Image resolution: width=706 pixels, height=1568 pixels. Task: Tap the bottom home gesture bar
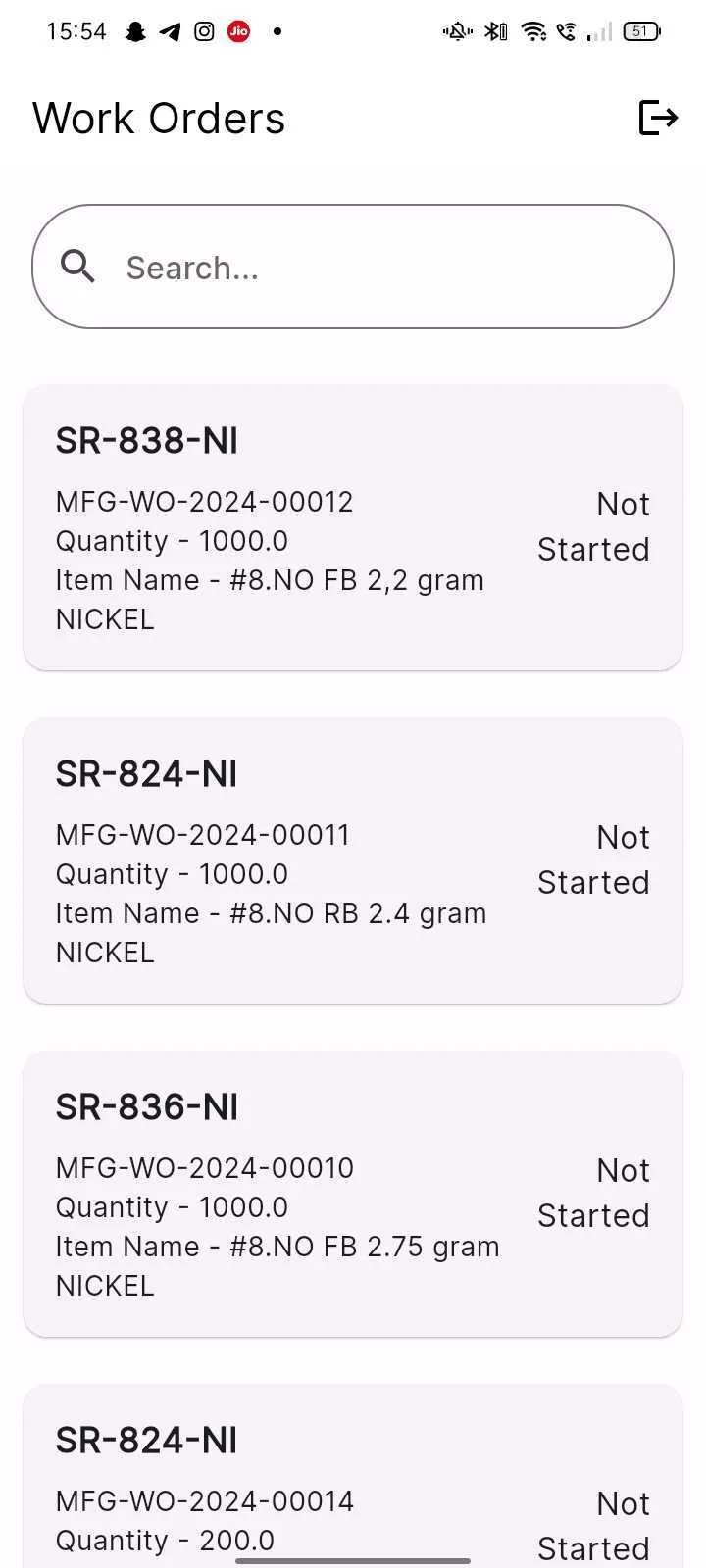click(353, 1560)
